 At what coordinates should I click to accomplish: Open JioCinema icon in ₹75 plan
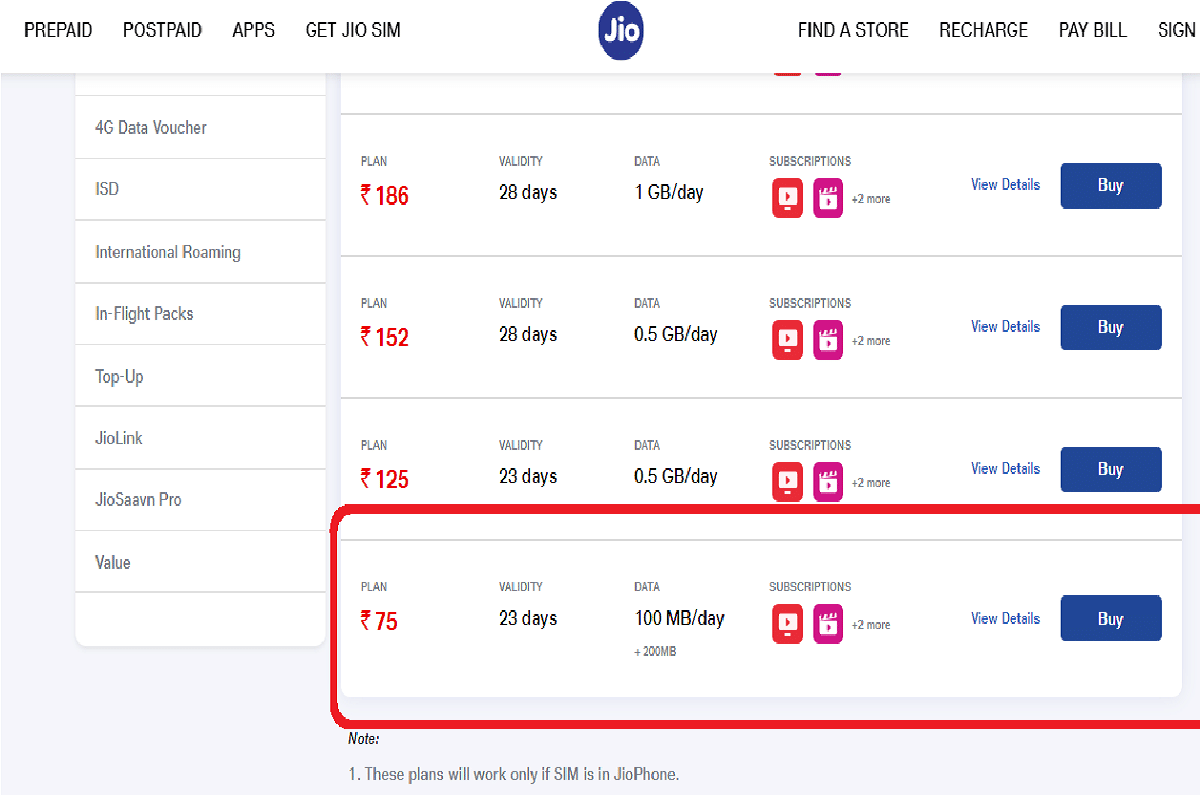pyautogui.click(x=828, y=624)
